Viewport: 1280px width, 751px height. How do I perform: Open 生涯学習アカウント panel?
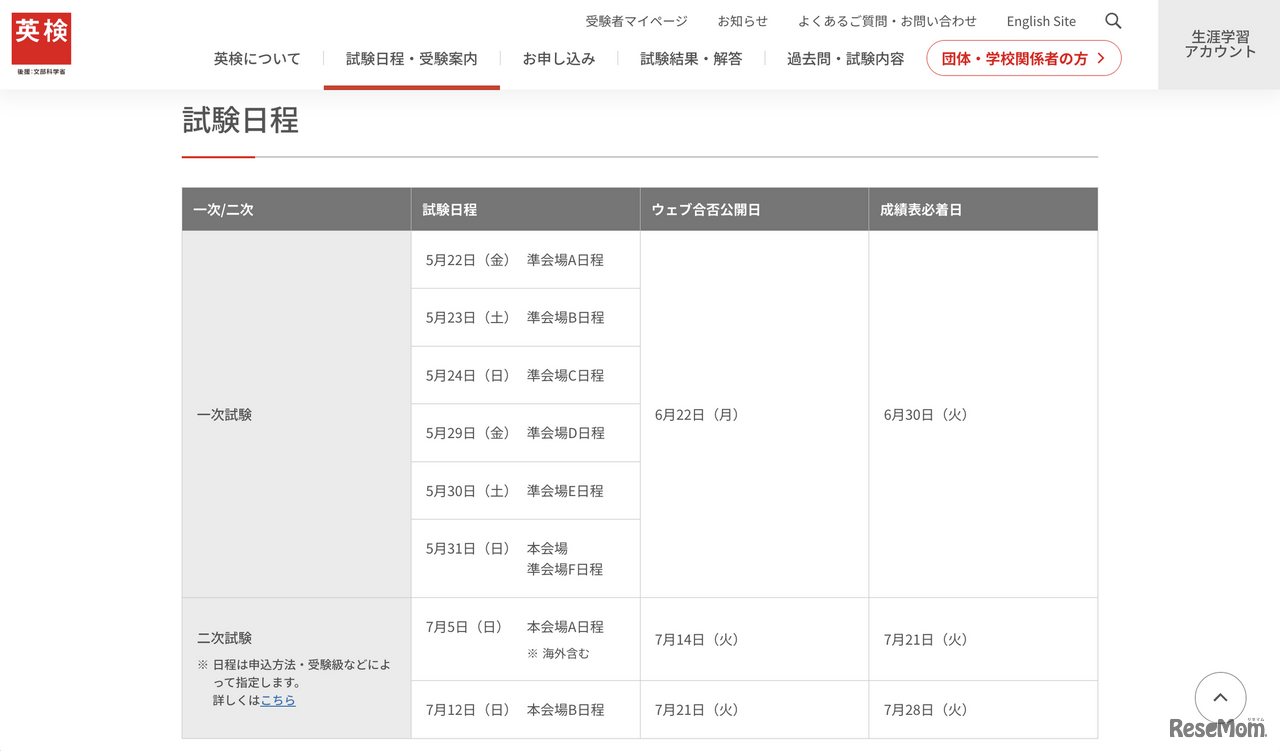(x=1219, y=44)
